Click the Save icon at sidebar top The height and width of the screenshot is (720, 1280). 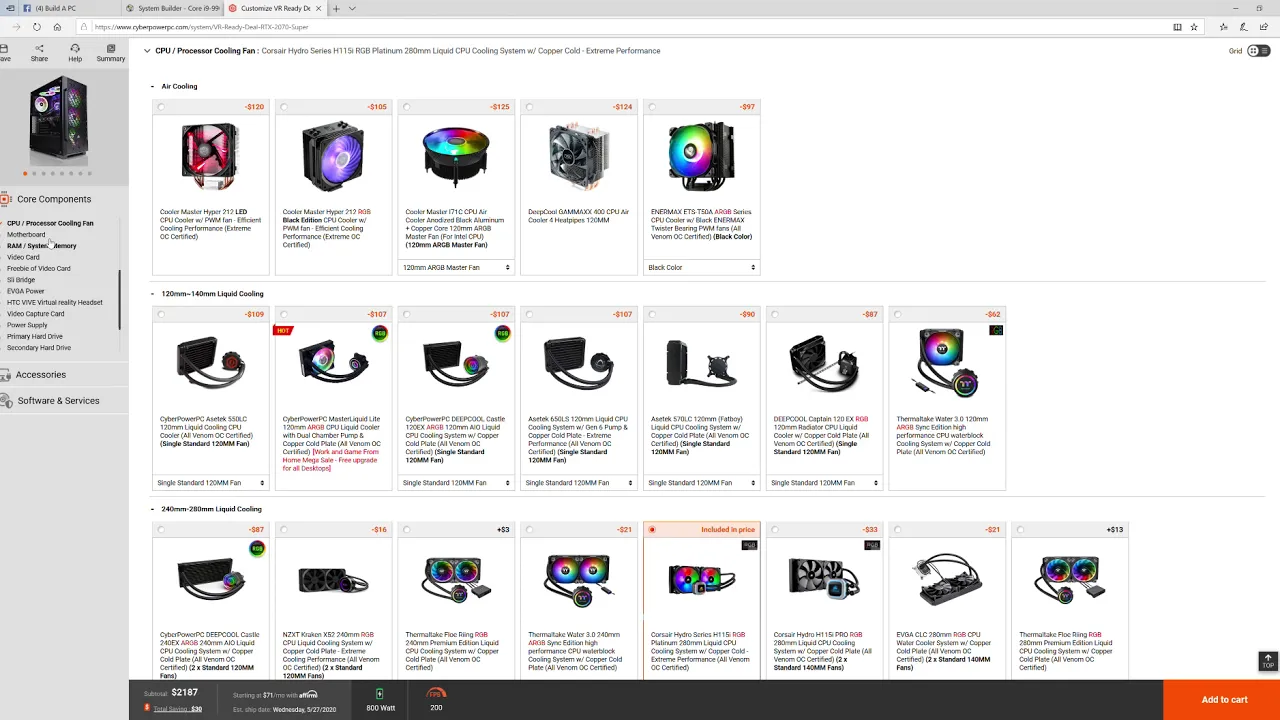point(5,48)
